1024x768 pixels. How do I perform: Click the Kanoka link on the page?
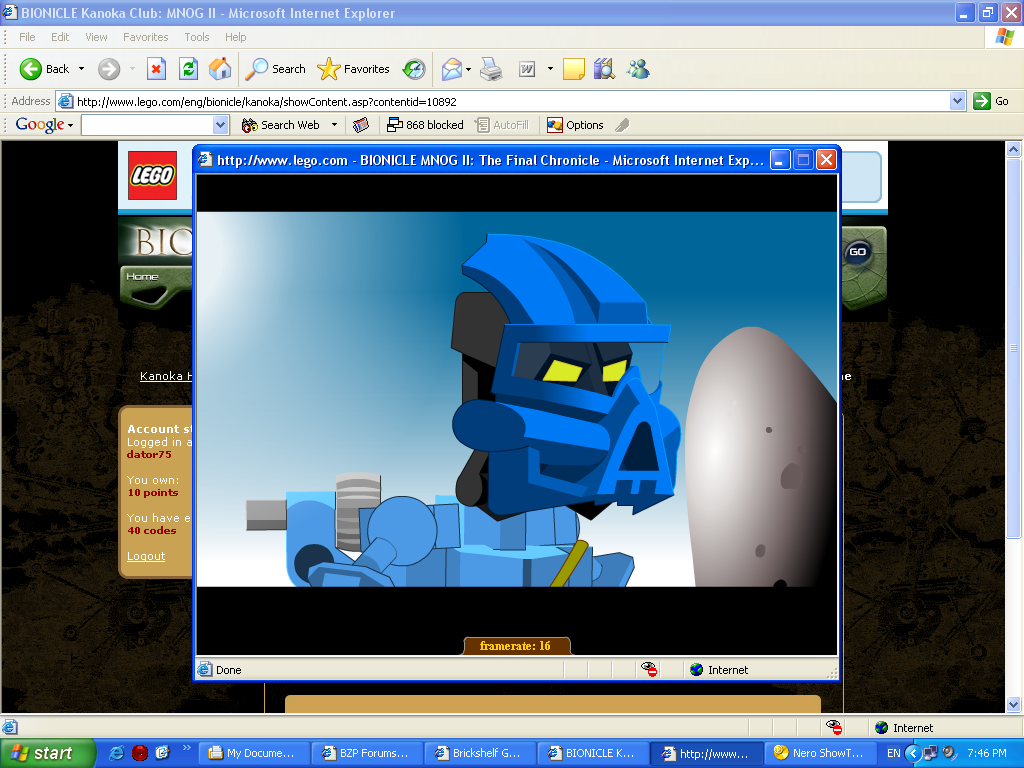[x=165, y=376]
